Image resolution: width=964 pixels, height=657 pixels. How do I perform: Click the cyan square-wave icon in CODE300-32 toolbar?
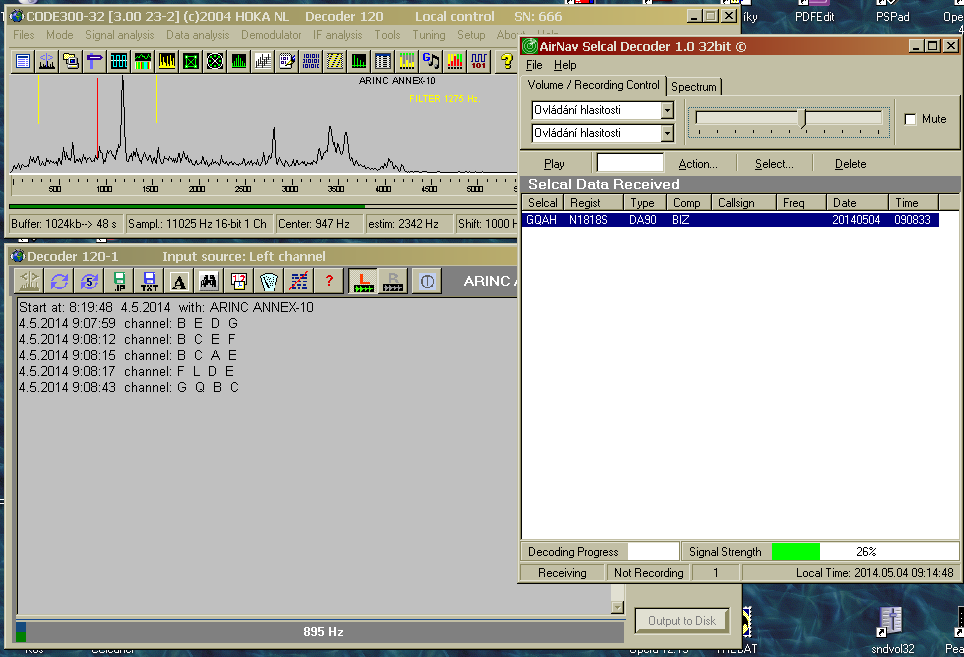pyautogui.click(x=119, y=61)
